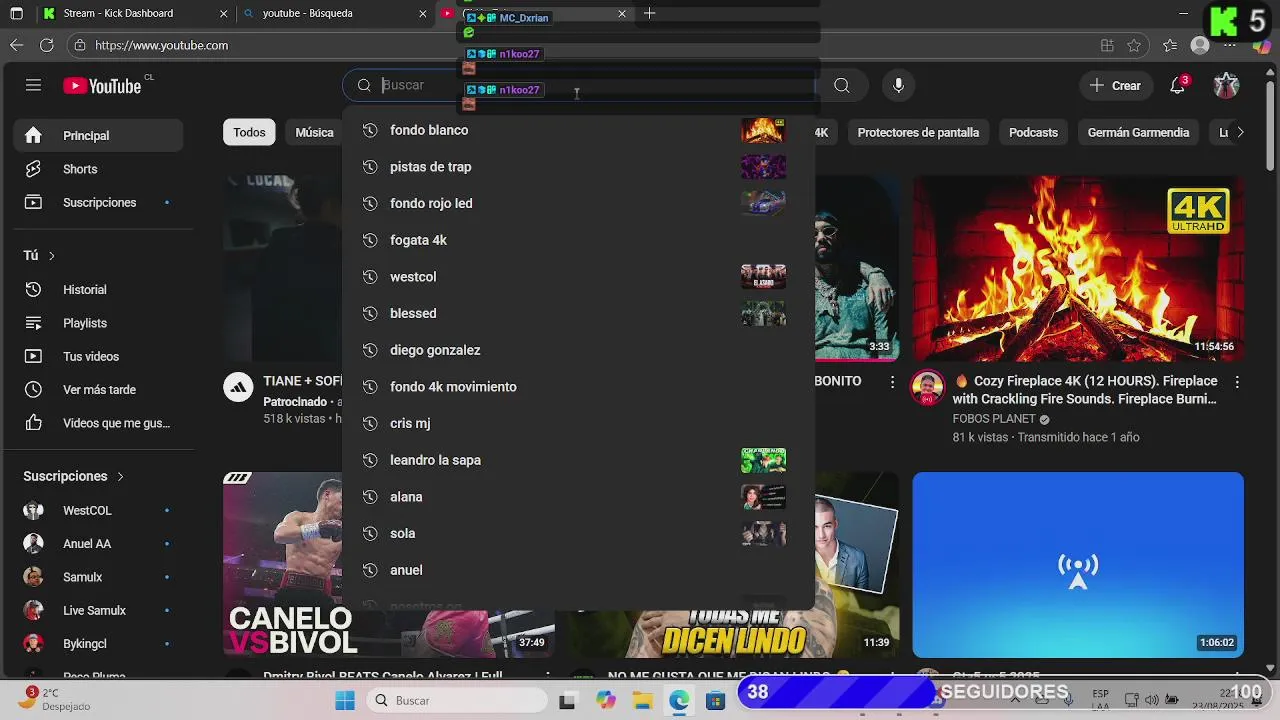Open options menu for Cozy Fireplace video
The width and height of the screenshot is (1280, 720).
(x=1237, y=382)
